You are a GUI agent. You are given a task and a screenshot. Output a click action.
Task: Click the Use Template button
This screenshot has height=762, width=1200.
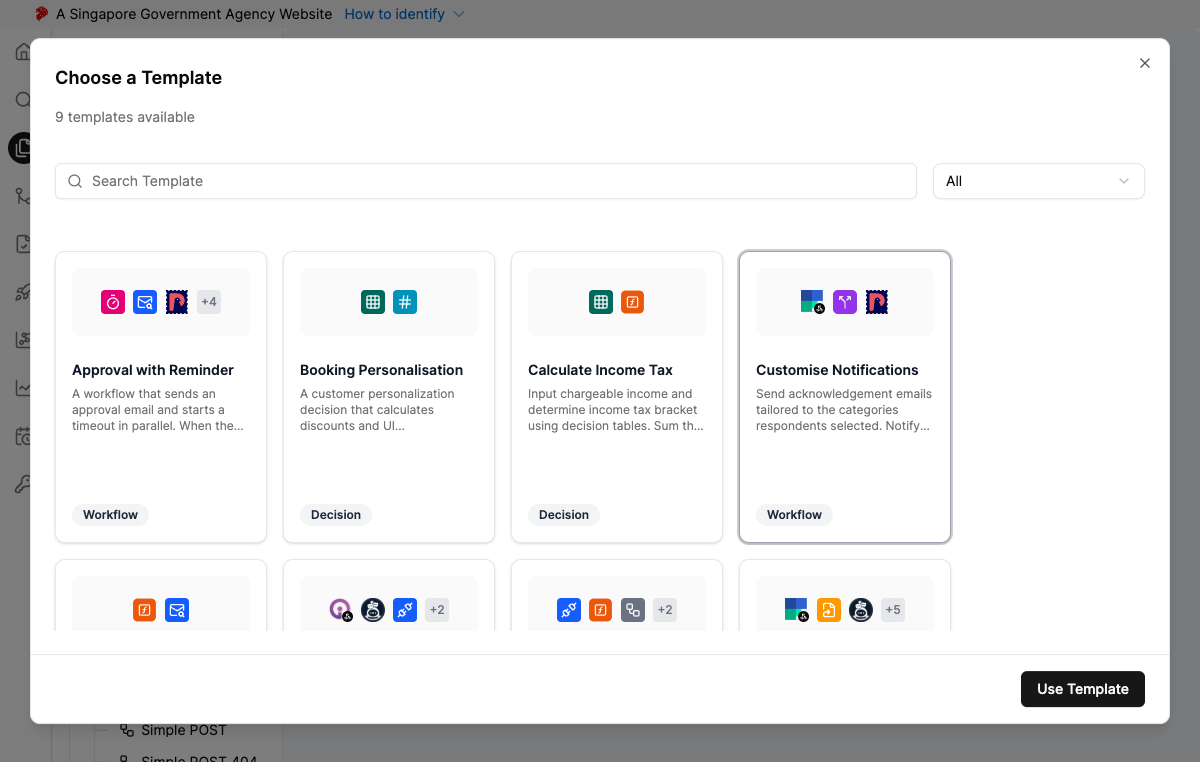point(1083,689)
